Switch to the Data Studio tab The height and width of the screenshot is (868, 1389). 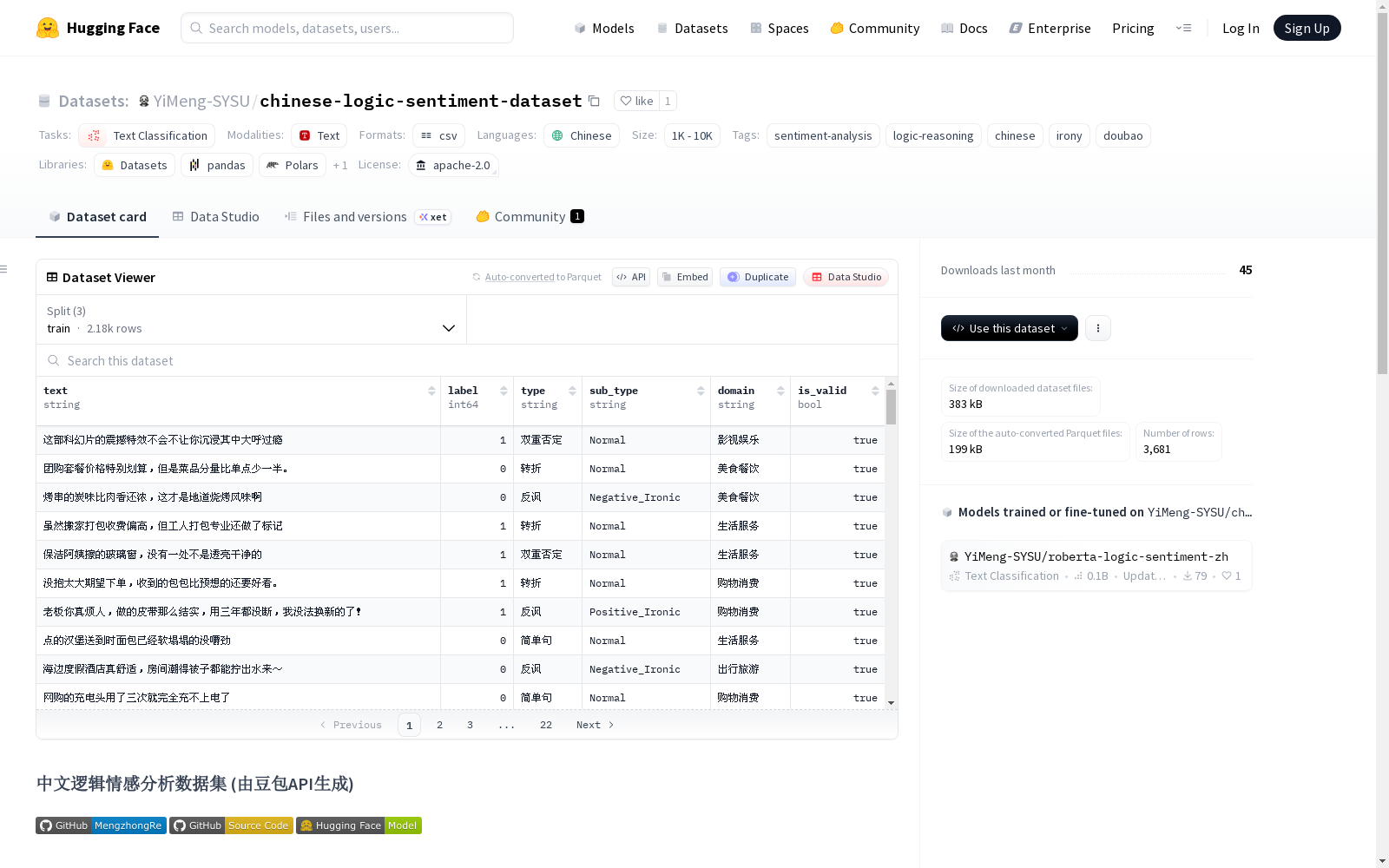(216, 217)
